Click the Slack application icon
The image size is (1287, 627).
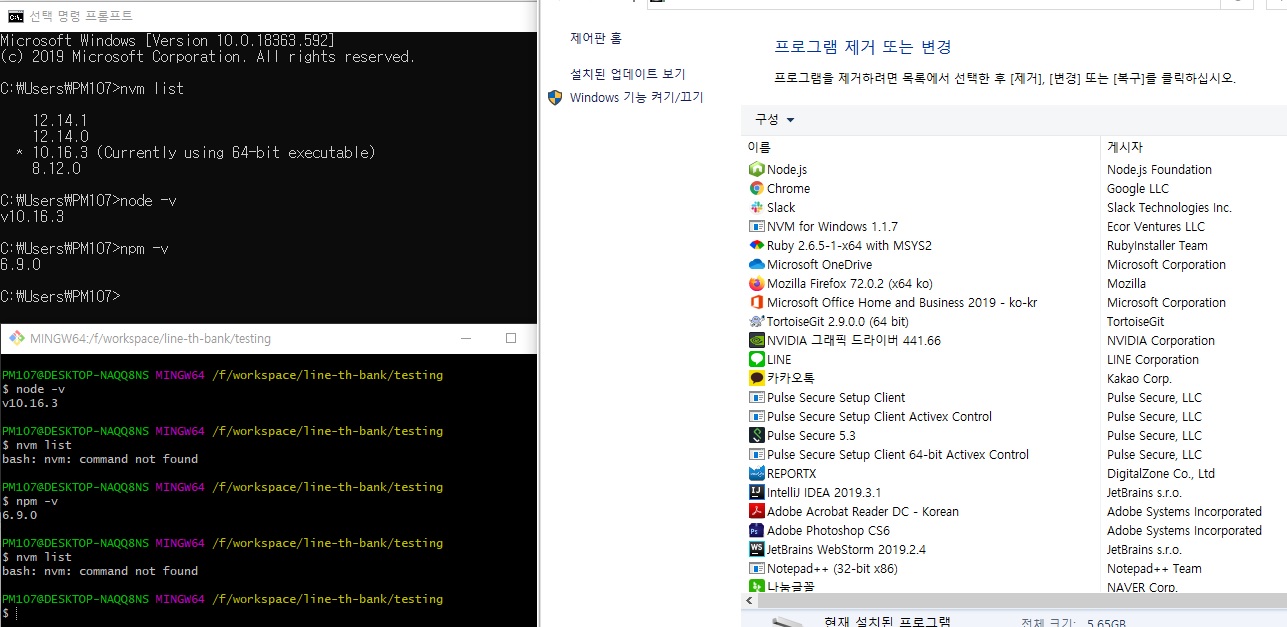(756, 208)
